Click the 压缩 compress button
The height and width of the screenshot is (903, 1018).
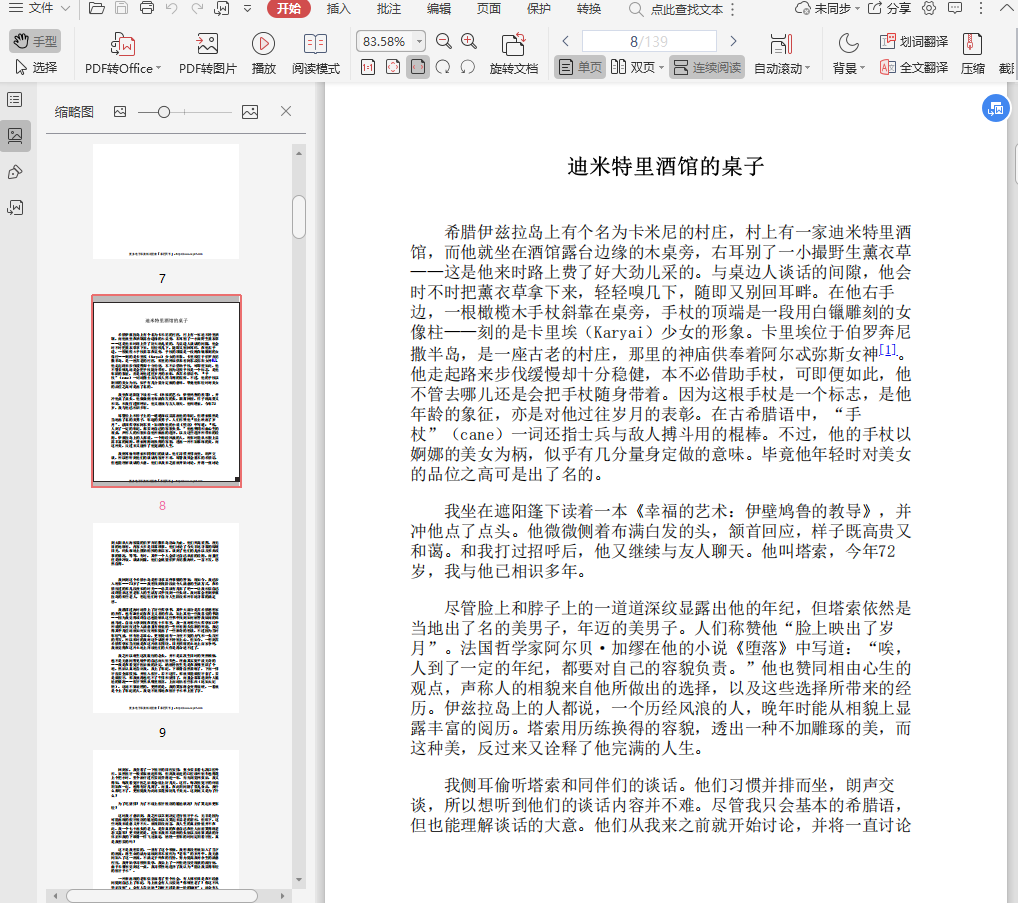(x=972, y=53)
